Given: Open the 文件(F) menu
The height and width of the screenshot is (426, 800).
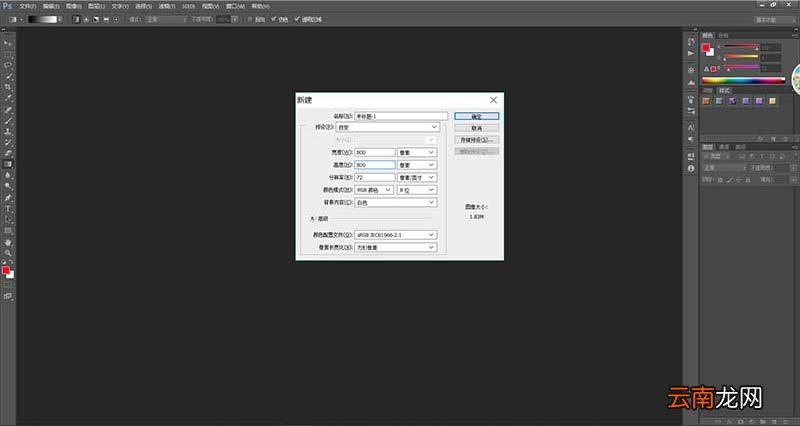Looking at the screenshot, I should point(28,6).
